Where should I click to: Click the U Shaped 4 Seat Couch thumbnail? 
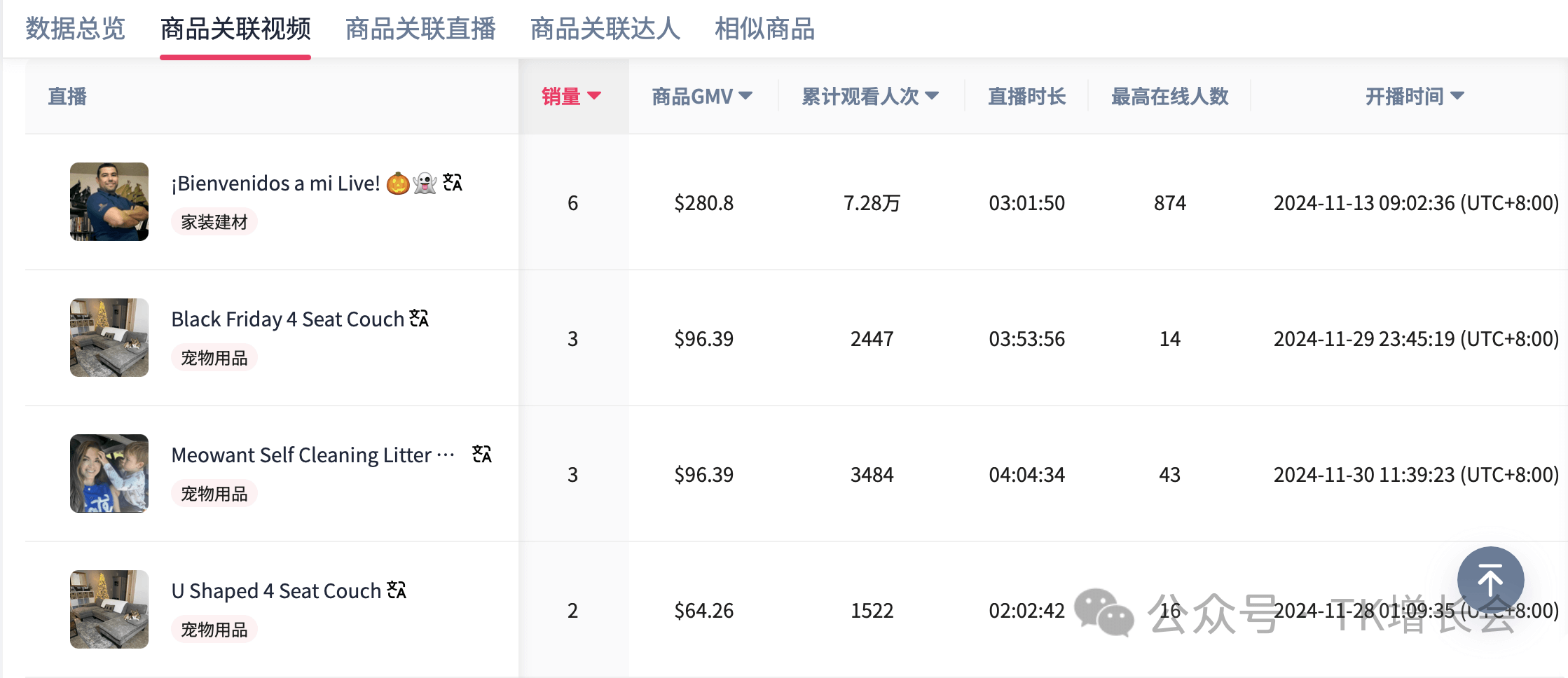109,609
